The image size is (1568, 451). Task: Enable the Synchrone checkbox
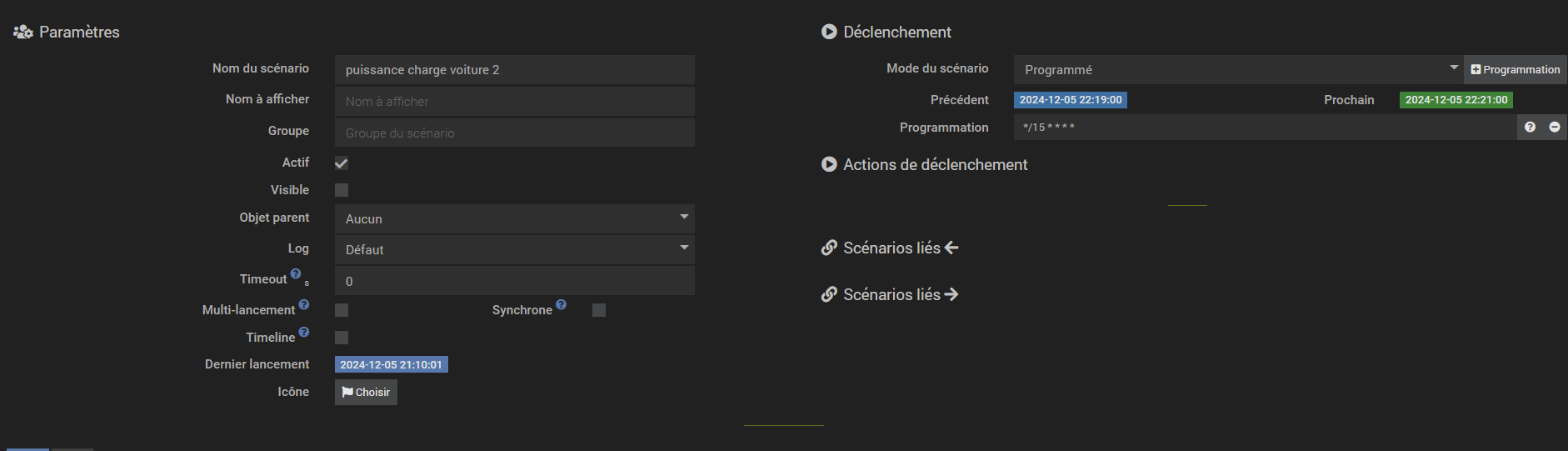tap(599, 310)
